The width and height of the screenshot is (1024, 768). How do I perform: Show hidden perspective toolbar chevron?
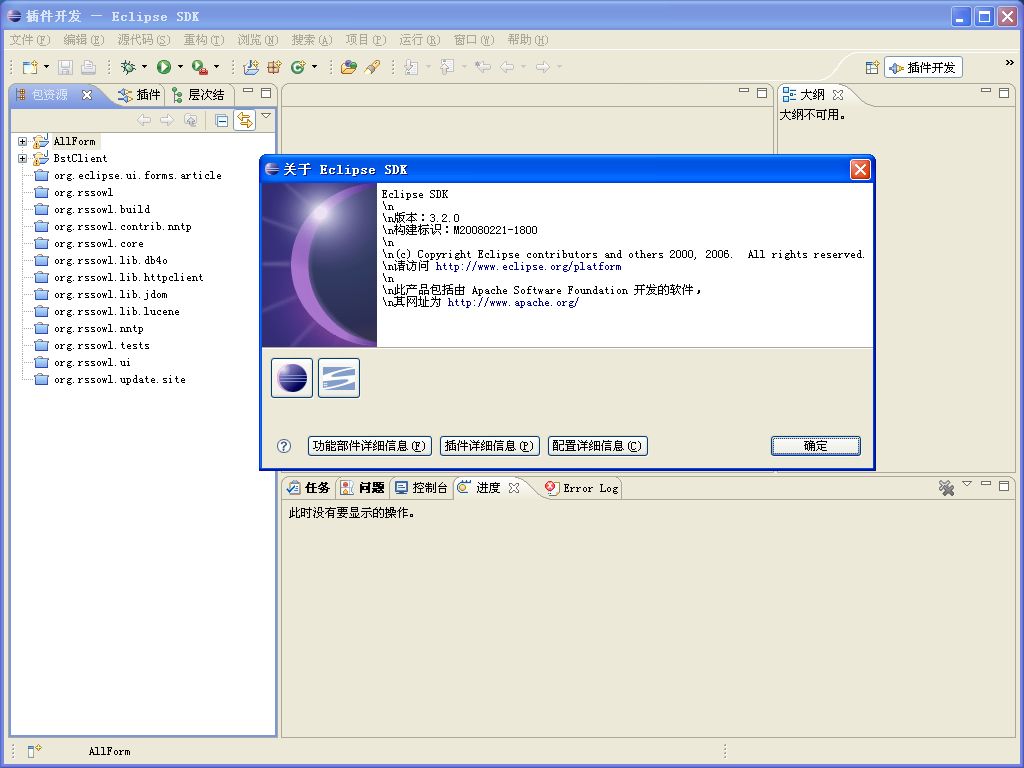coord(1010,63)
